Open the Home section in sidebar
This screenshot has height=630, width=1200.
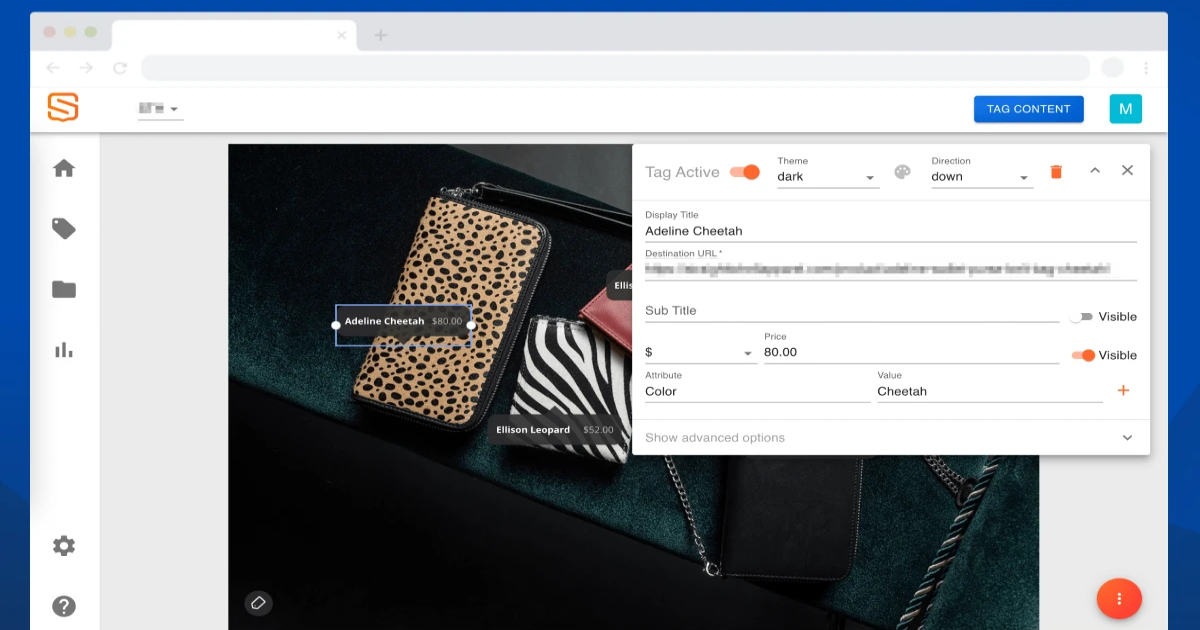tap(64, 168)
